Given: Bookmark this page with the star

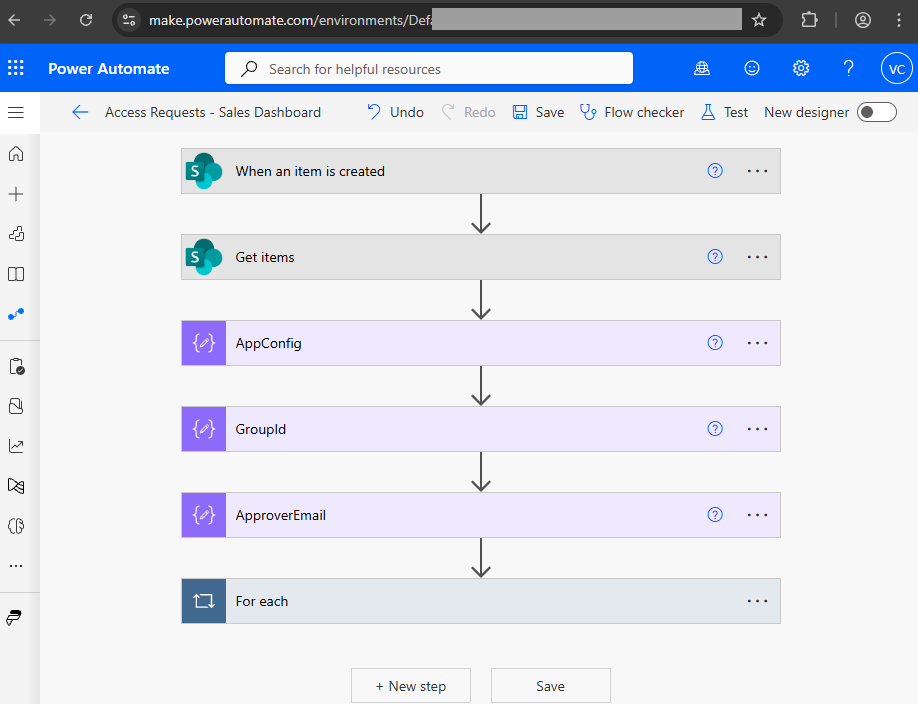Looking at the screenshot, I should pos(759,20).
